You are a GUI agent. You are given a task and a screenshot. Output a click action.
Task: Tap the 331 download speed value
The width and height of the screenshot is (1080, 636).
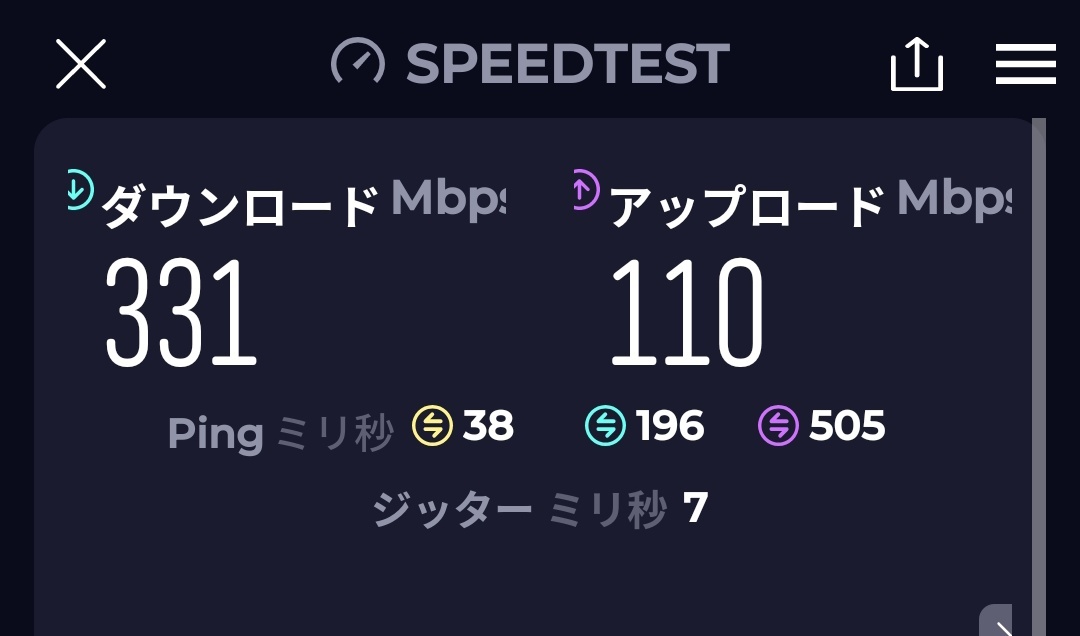(181, 312)
